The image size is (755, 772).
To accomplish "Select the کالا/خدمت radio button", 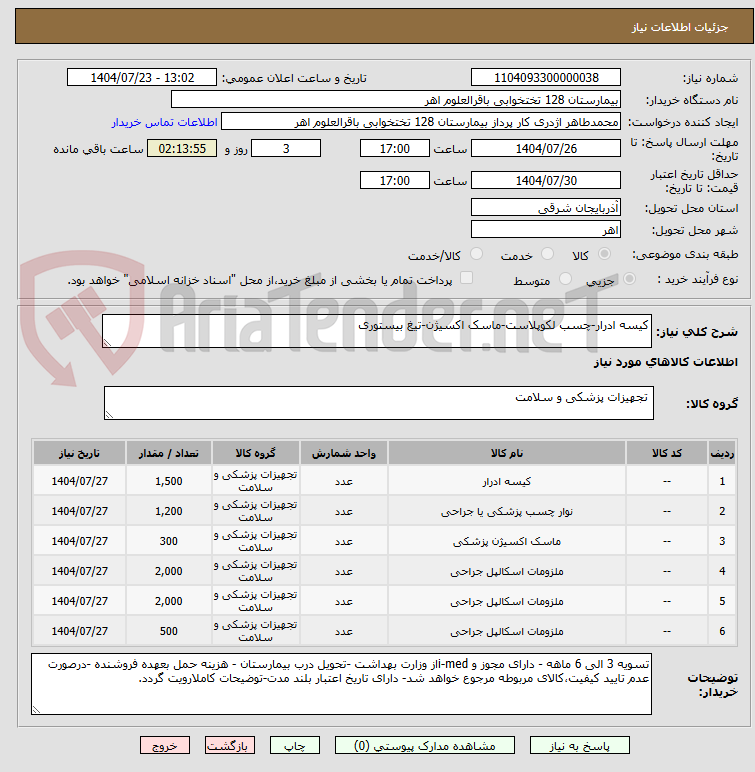I will (x=476, y=254).
